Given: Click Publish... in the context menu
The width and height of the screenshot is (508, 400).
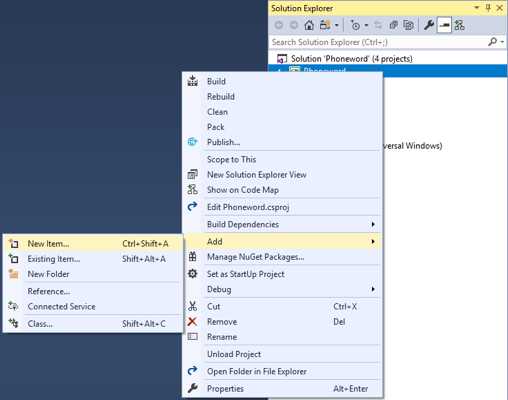Looking at the screenshot, I should (x=282, y=142).
